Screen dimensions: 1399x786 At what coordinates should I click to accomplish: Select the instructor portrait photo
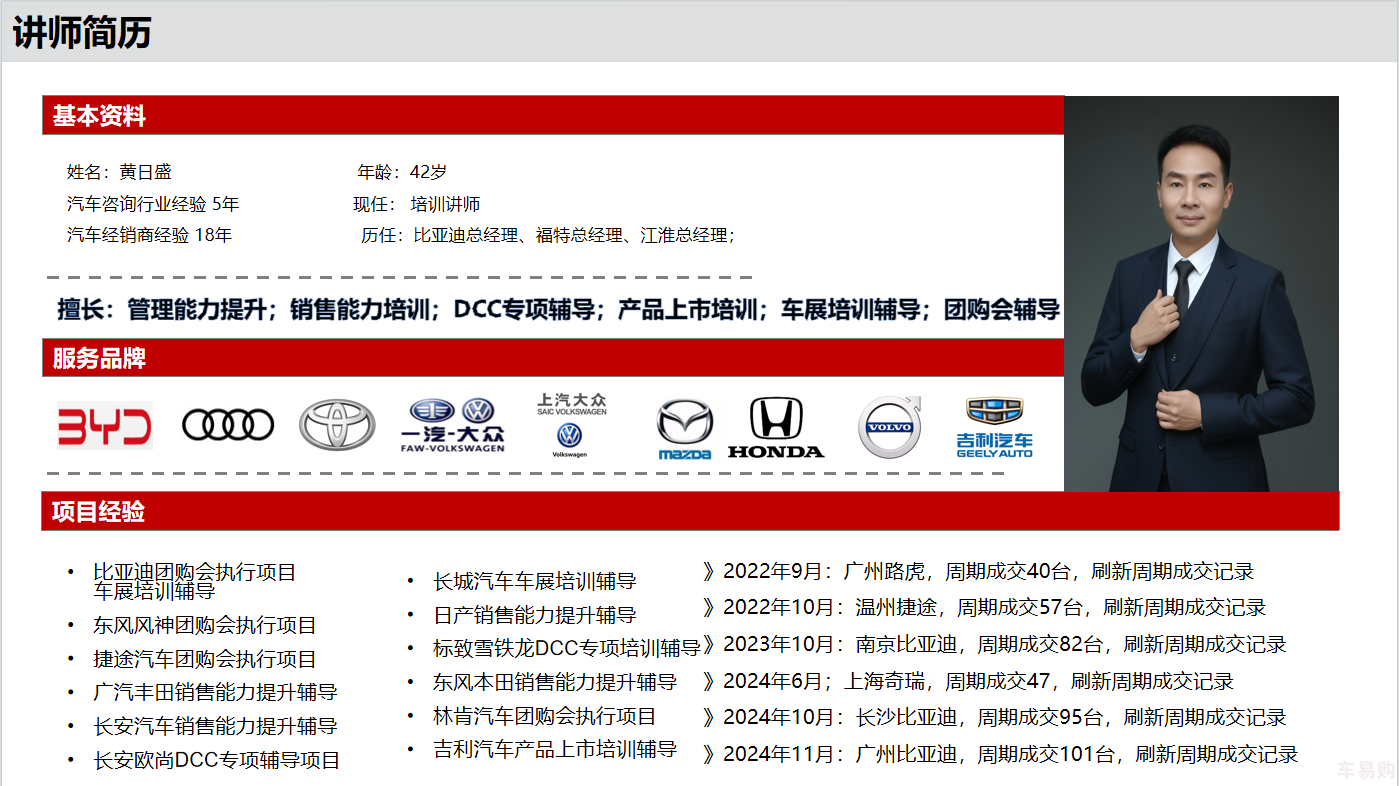coord(1201,294)
